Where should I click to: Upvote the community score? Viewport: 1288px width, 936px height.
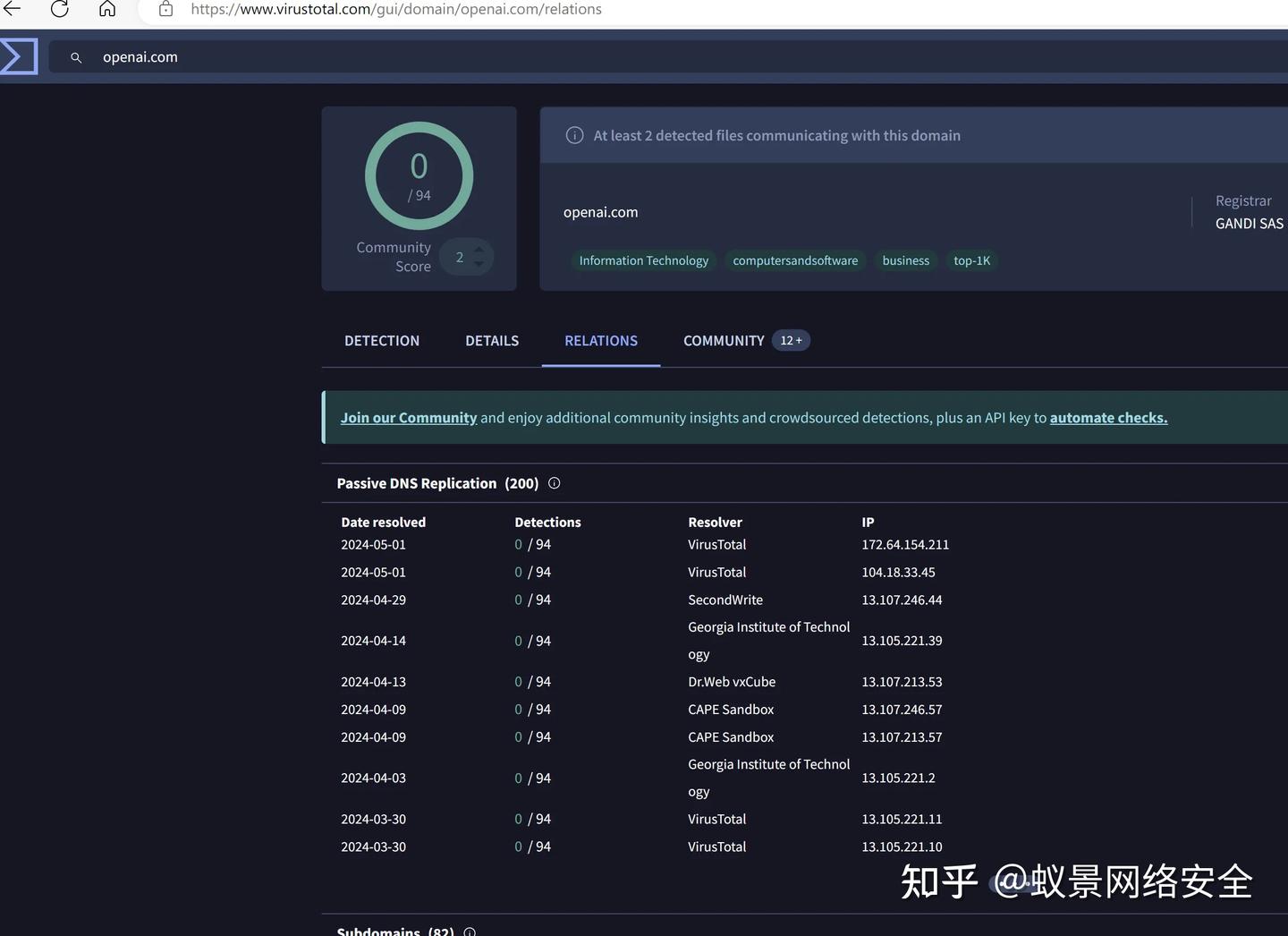coord(479,250)
